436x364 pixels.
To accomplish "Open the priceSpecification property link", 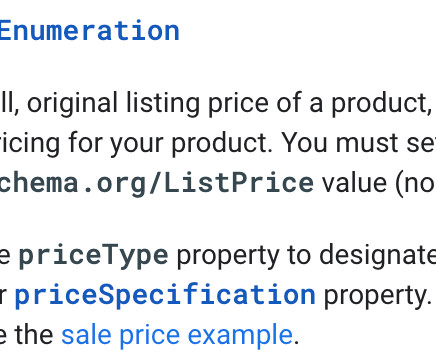I will (x=165, y=295).
